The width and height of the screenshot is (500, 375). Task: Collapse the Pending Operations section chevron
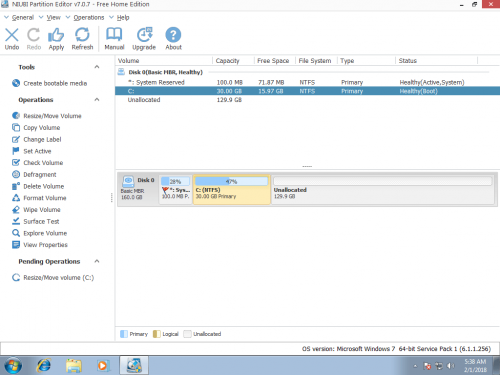(x=97, y=261)
